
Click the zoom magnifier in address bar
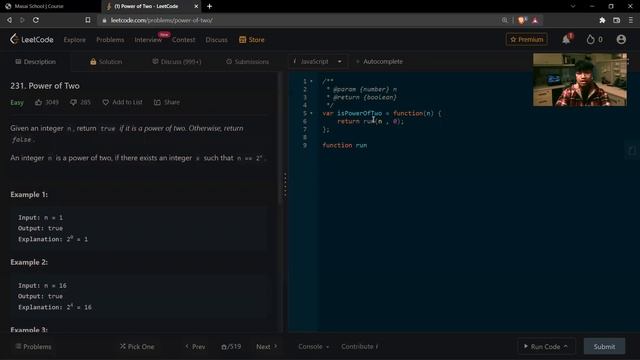[504, 20]
